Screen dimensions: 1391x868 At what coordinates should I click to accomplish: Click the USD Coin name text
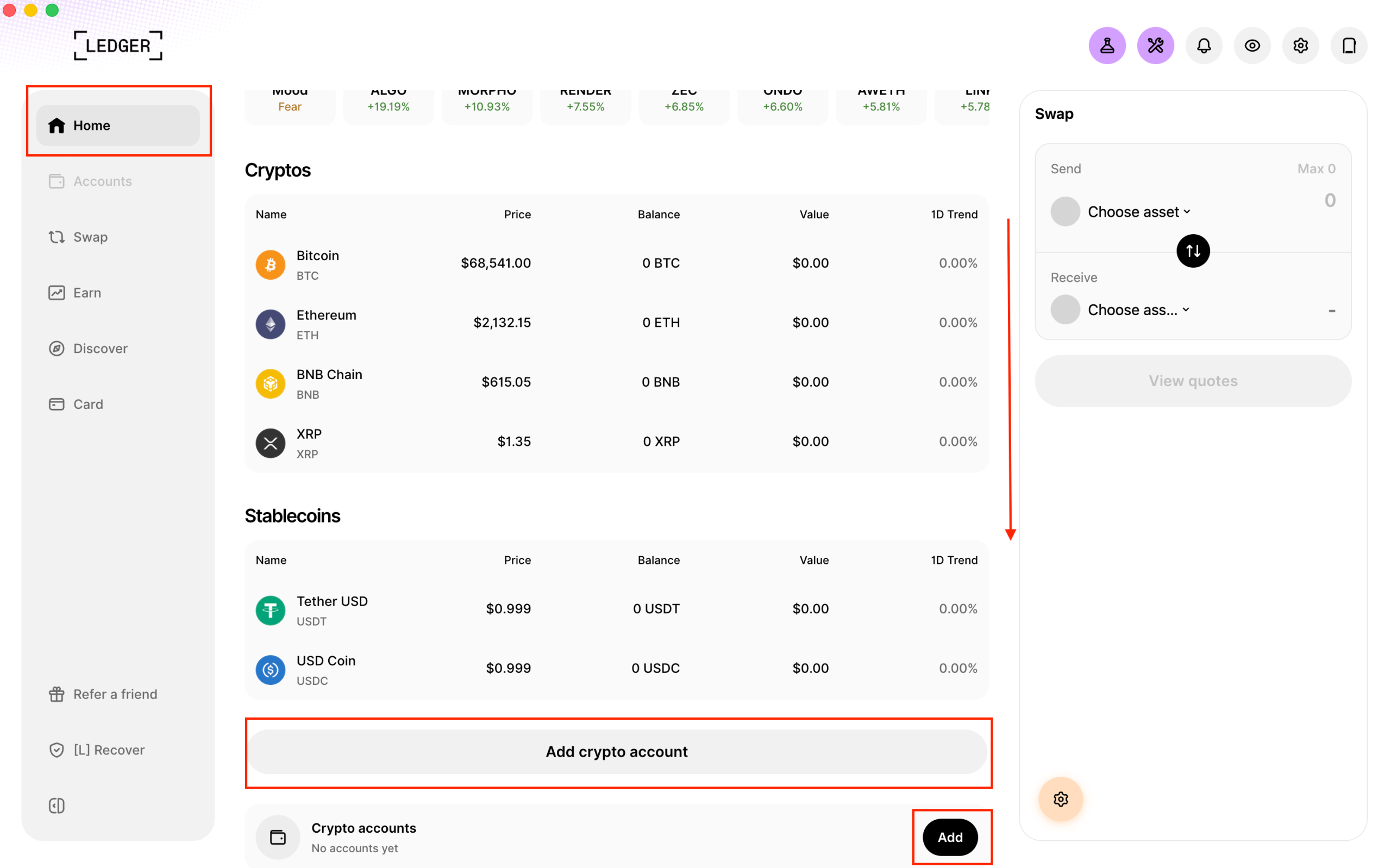(x=325, y=661)
